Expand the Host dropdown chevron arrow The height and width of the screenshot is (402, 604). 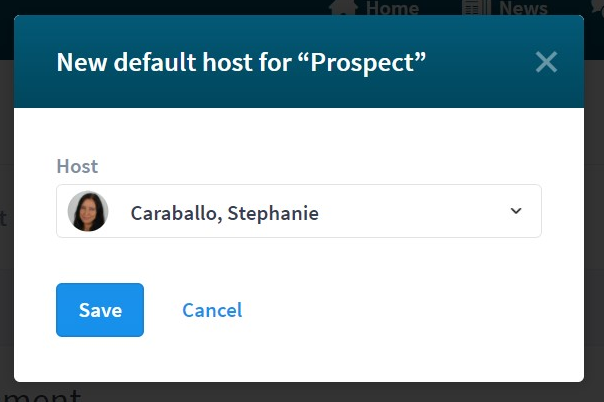[x=516, y=211]
